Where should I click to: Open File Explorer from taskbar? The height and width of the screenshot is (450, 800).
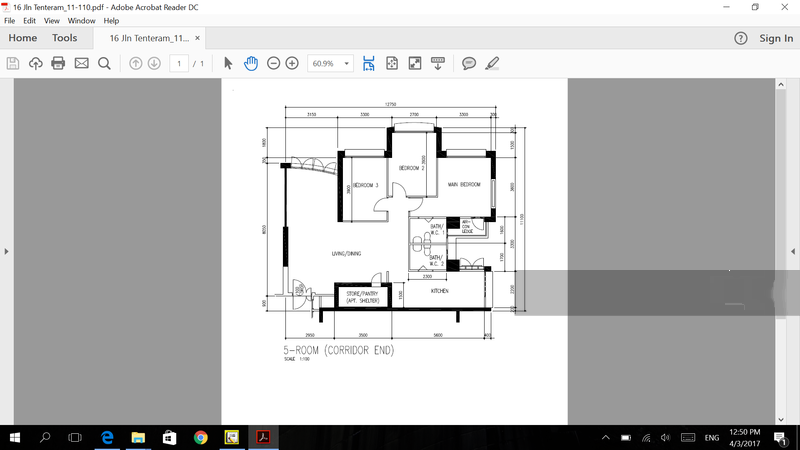pos(138,437)
